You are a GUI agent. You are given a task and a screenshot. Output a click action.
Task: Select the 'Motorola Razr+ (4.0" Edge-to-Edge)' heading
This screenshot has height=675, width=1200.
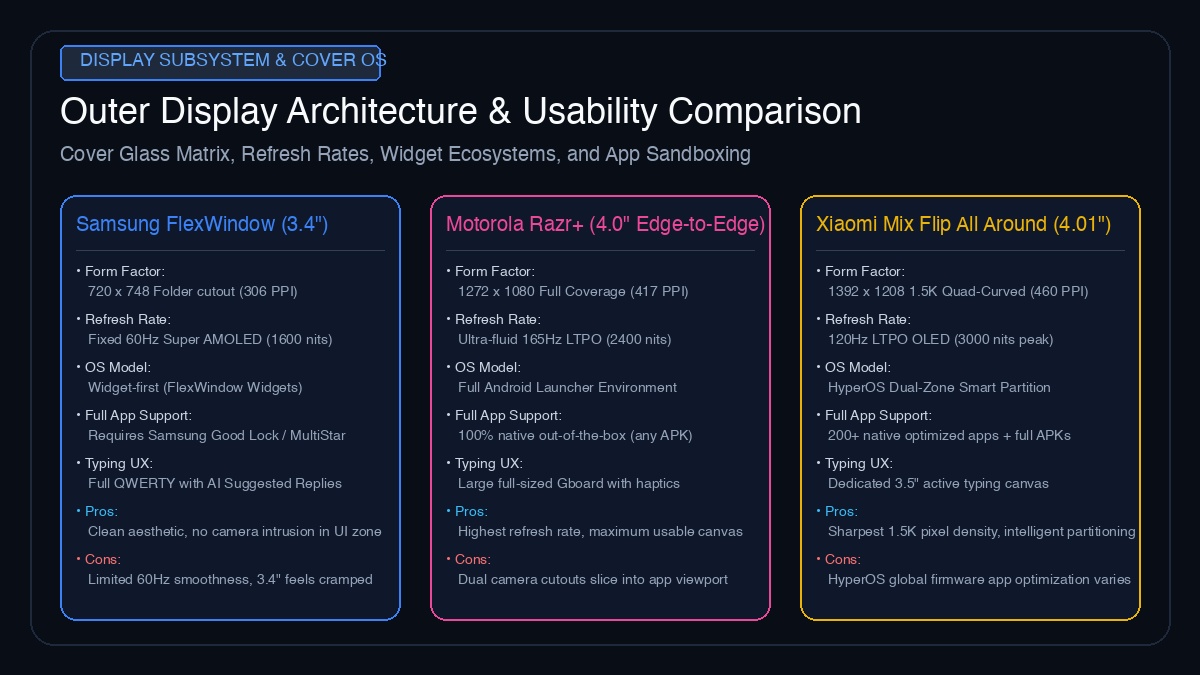pyautogui.click(x=606, y=224)
